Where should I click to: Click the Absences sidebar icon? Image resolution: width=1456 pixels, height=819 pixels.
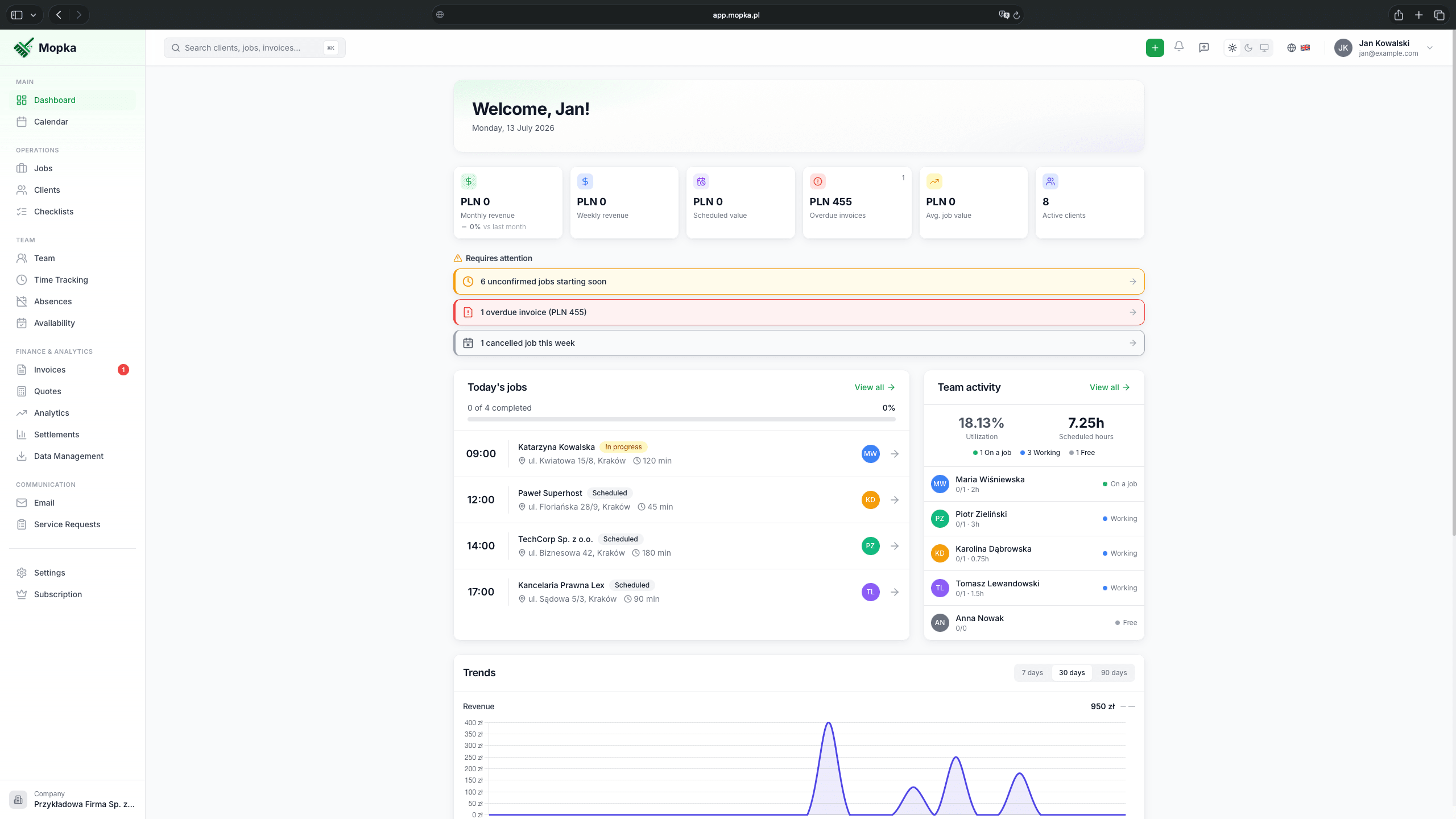coord(22,301)
